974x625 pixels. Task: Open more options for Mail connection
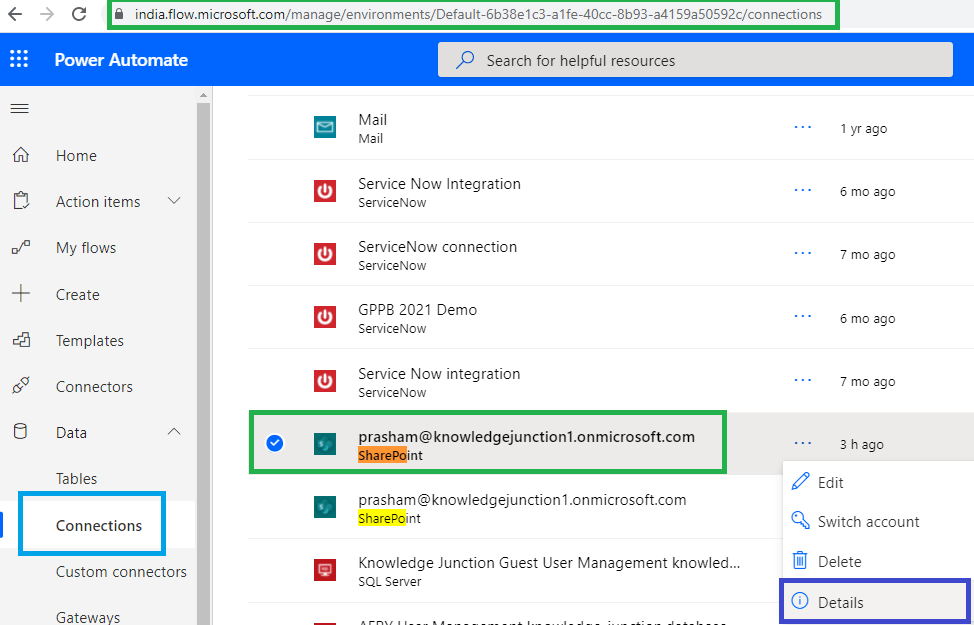pos(803,127)
